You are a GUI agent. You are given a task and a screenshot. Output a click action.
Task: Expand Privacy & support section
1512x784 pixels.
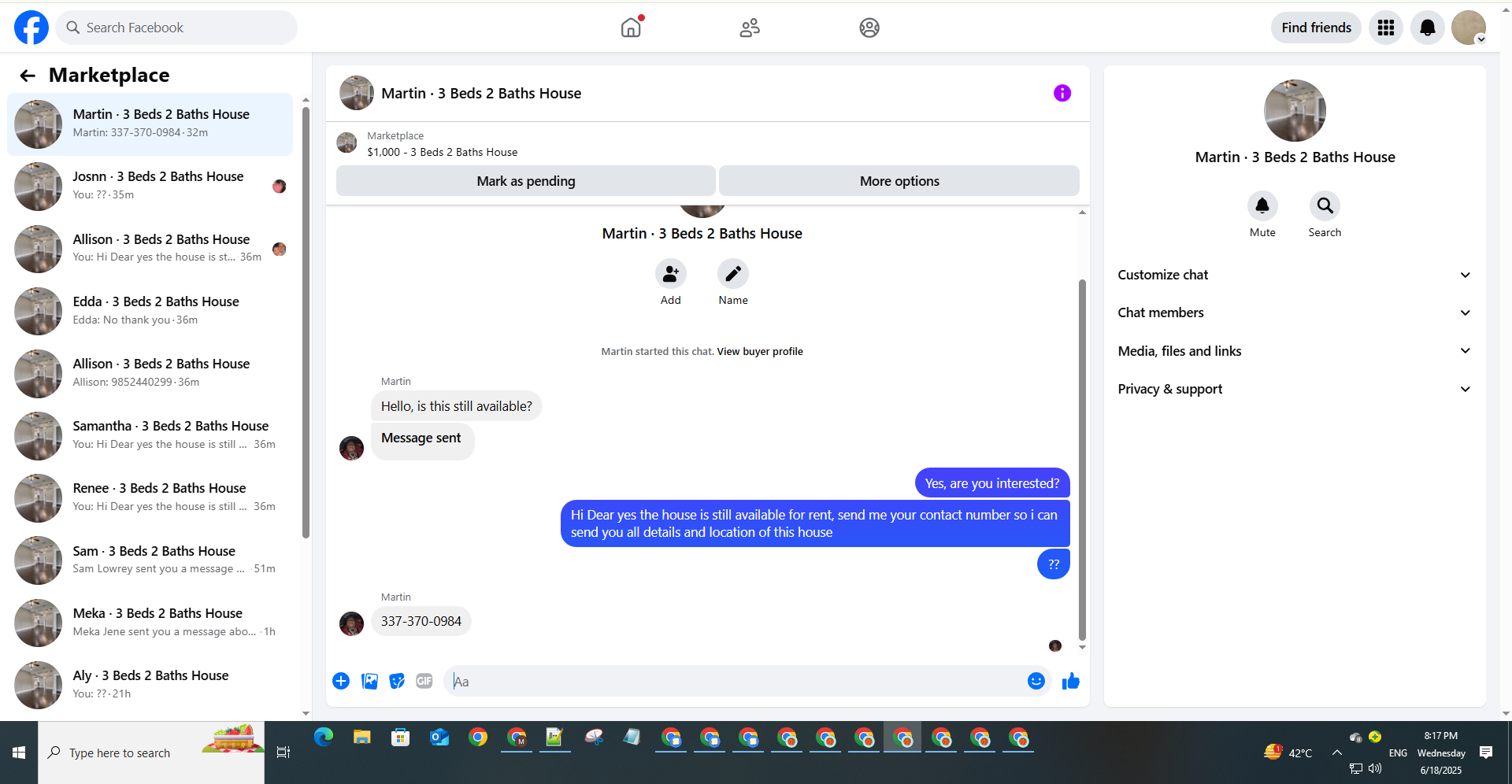pyautogui.click(x=1295, y=389)
